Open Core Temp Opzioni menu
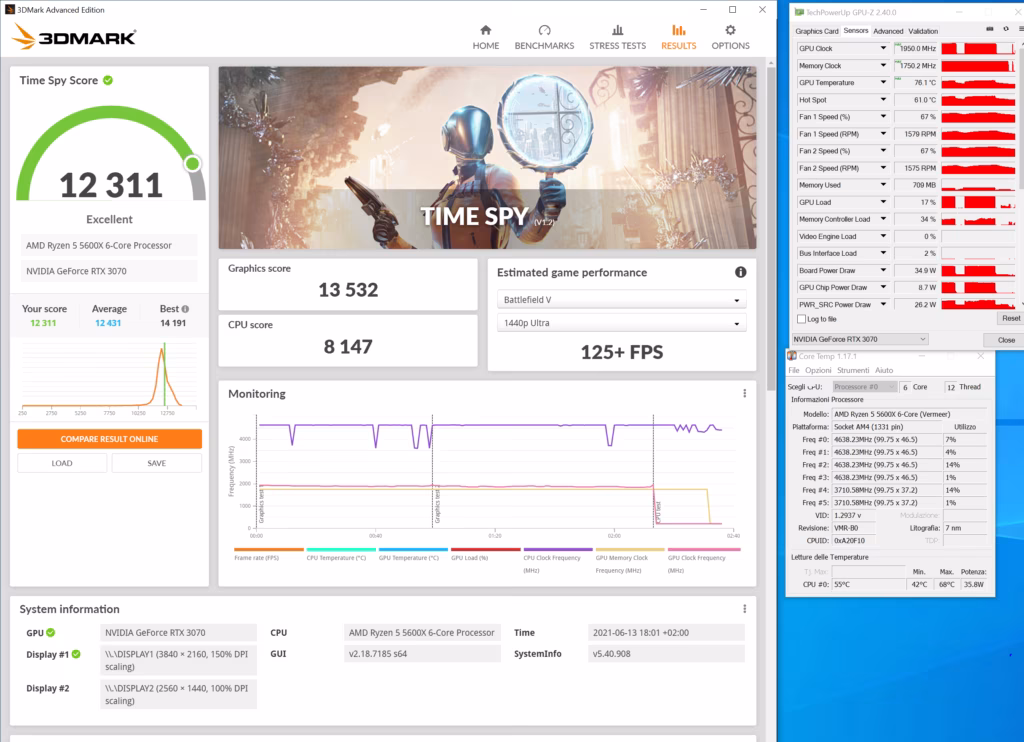The image size is (1024, 742). [818, 370]
